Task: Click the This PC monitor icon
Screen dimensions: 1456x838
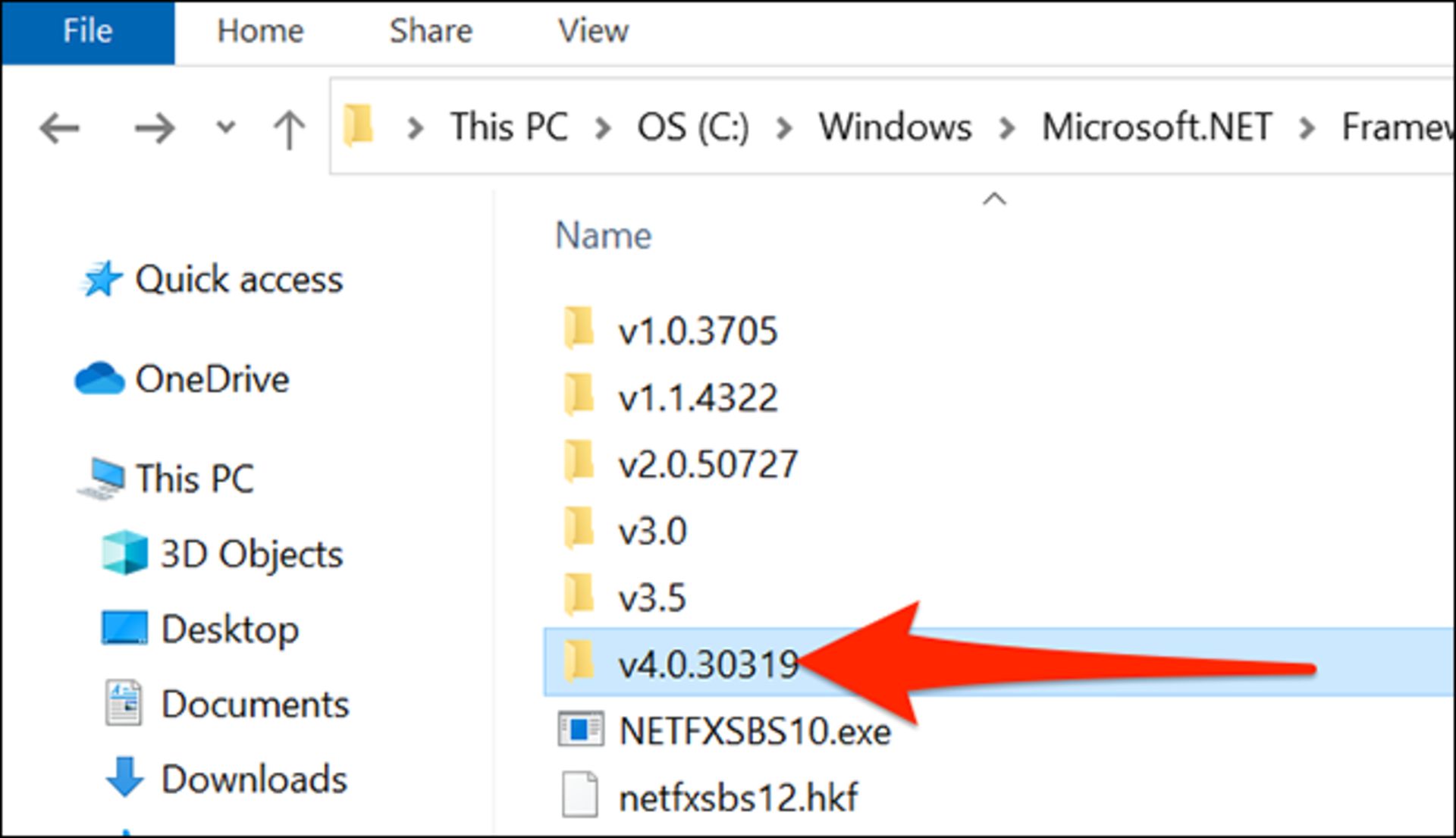Action: 105,476
